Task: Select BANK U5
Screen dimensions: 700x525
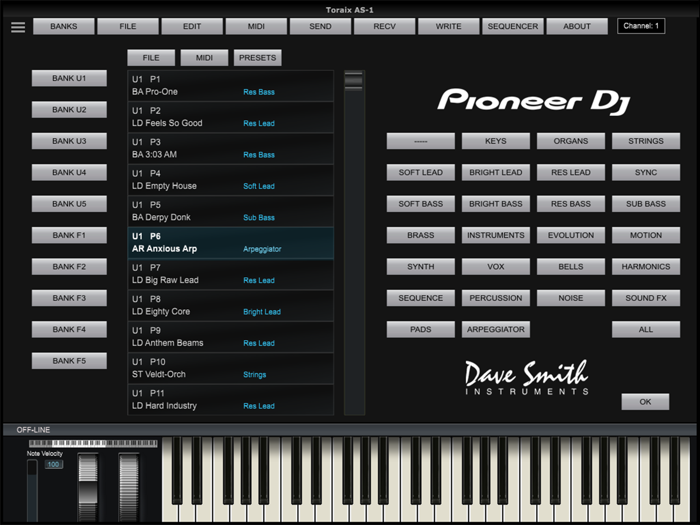Action: tap(69, 204)
